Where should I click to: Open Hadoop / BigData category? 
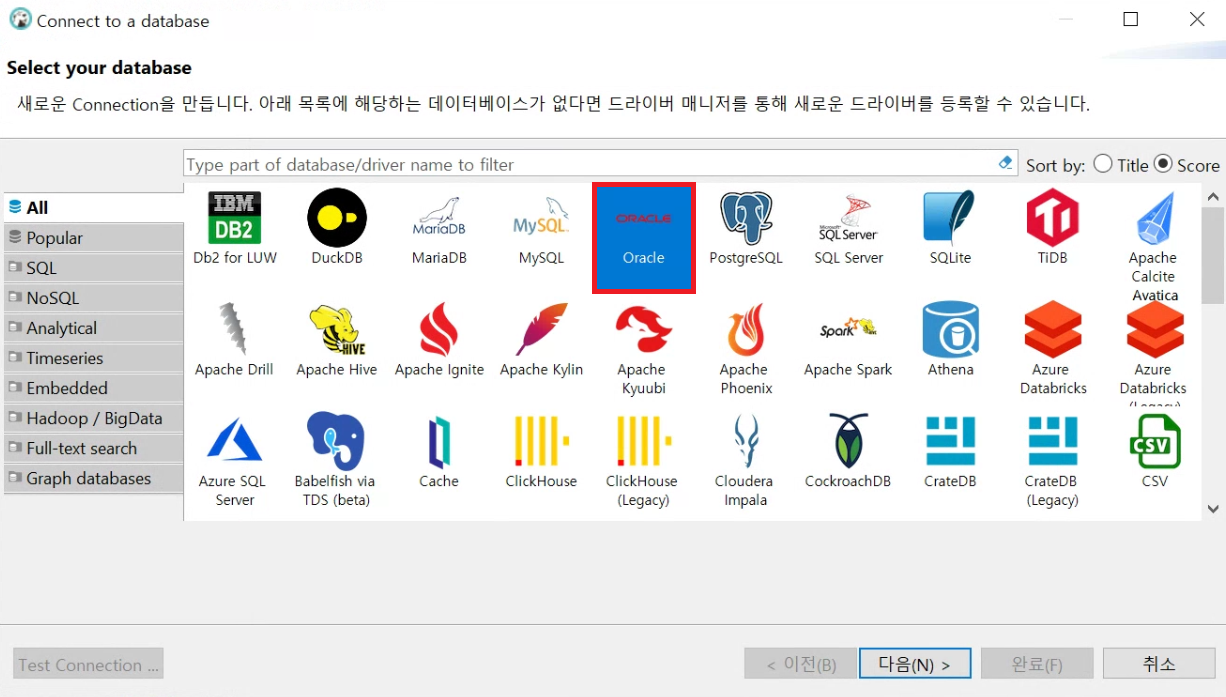92,418
